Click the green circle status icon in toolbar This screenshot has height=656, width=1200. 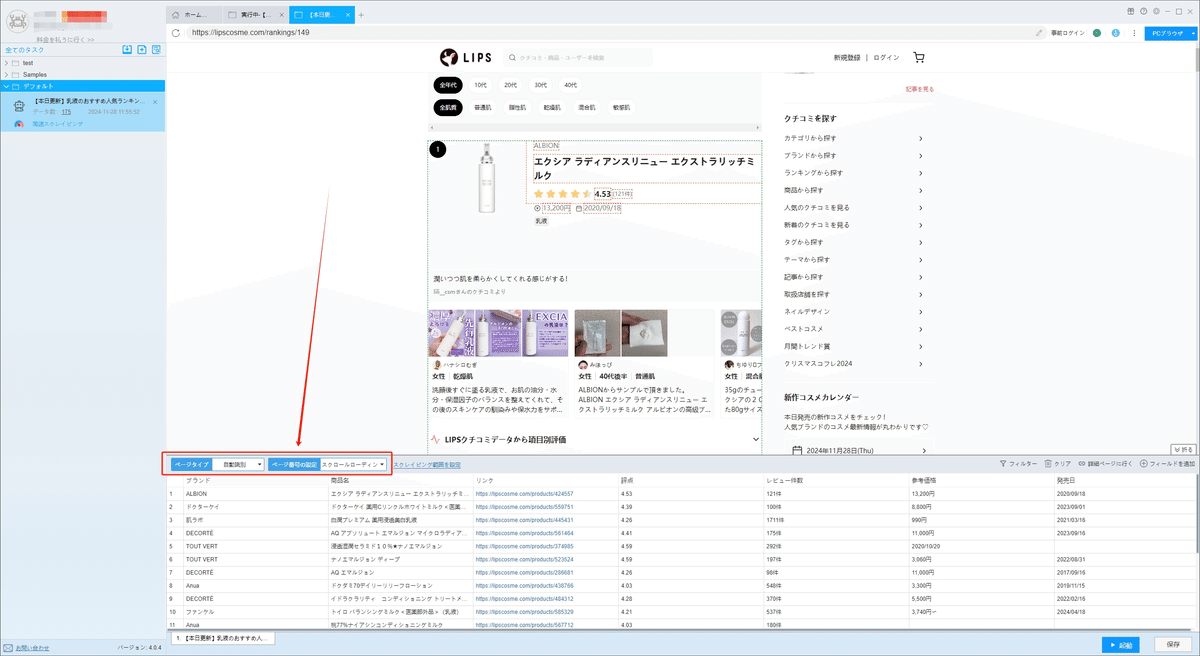(1097, 33)
